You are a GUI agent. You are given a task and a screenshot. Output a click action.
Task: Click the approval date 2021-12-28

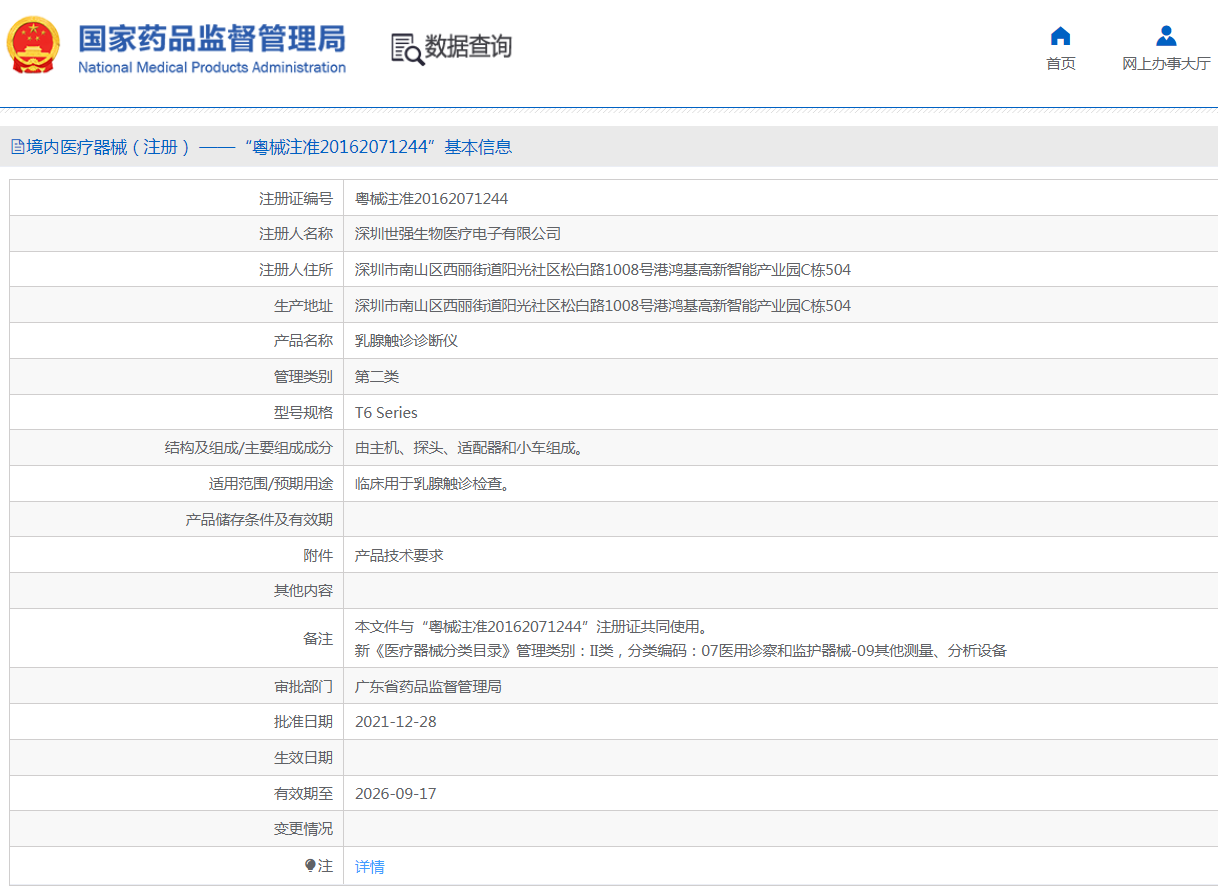click(x=396, y=722)
